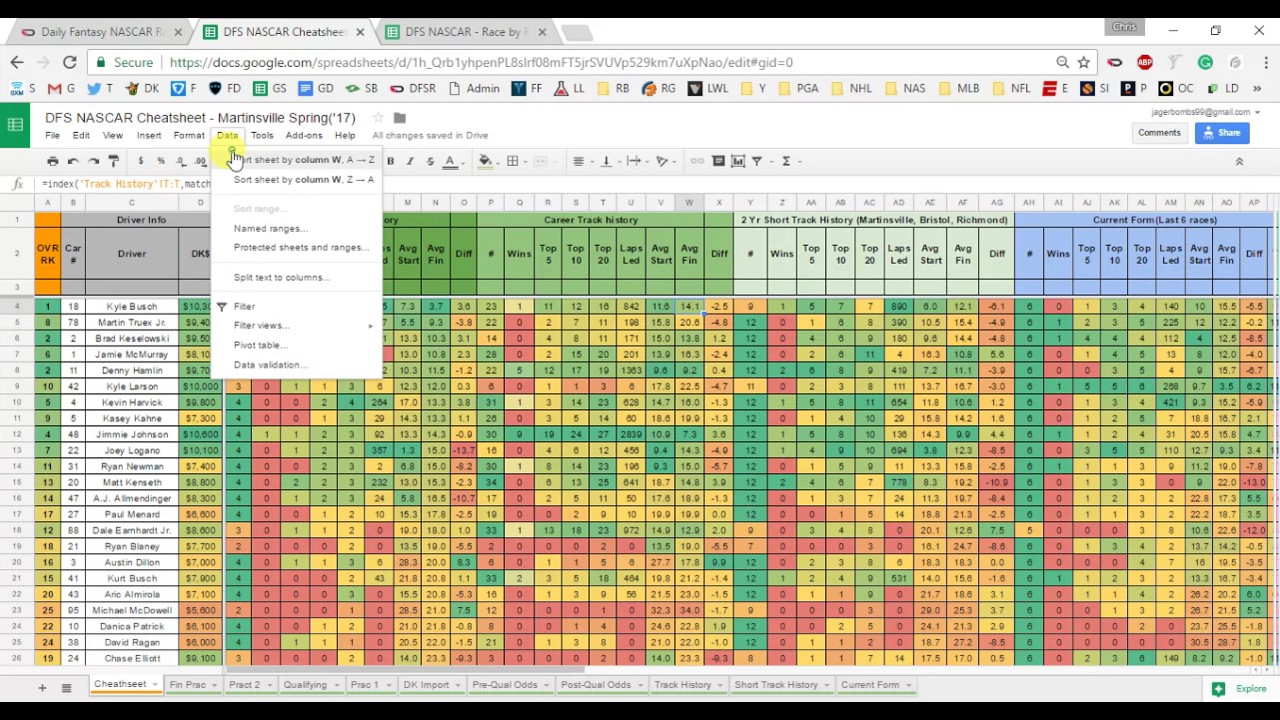
Task: Open the text color picker
Action: [451, 161]
